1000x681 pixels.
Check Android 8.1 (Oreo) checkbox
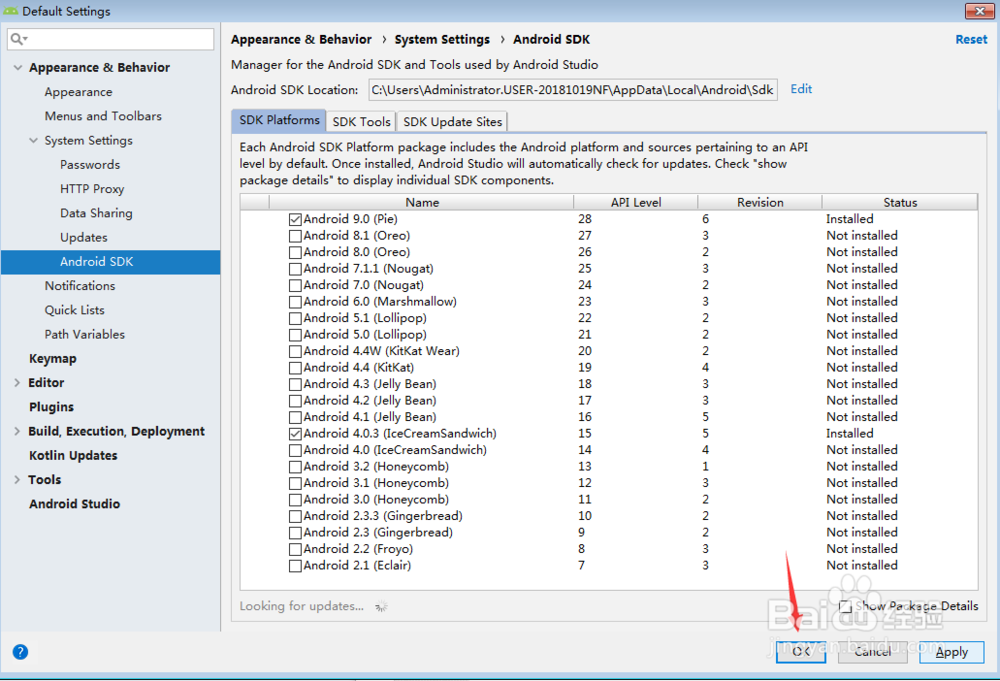click(x=295, y=236)
